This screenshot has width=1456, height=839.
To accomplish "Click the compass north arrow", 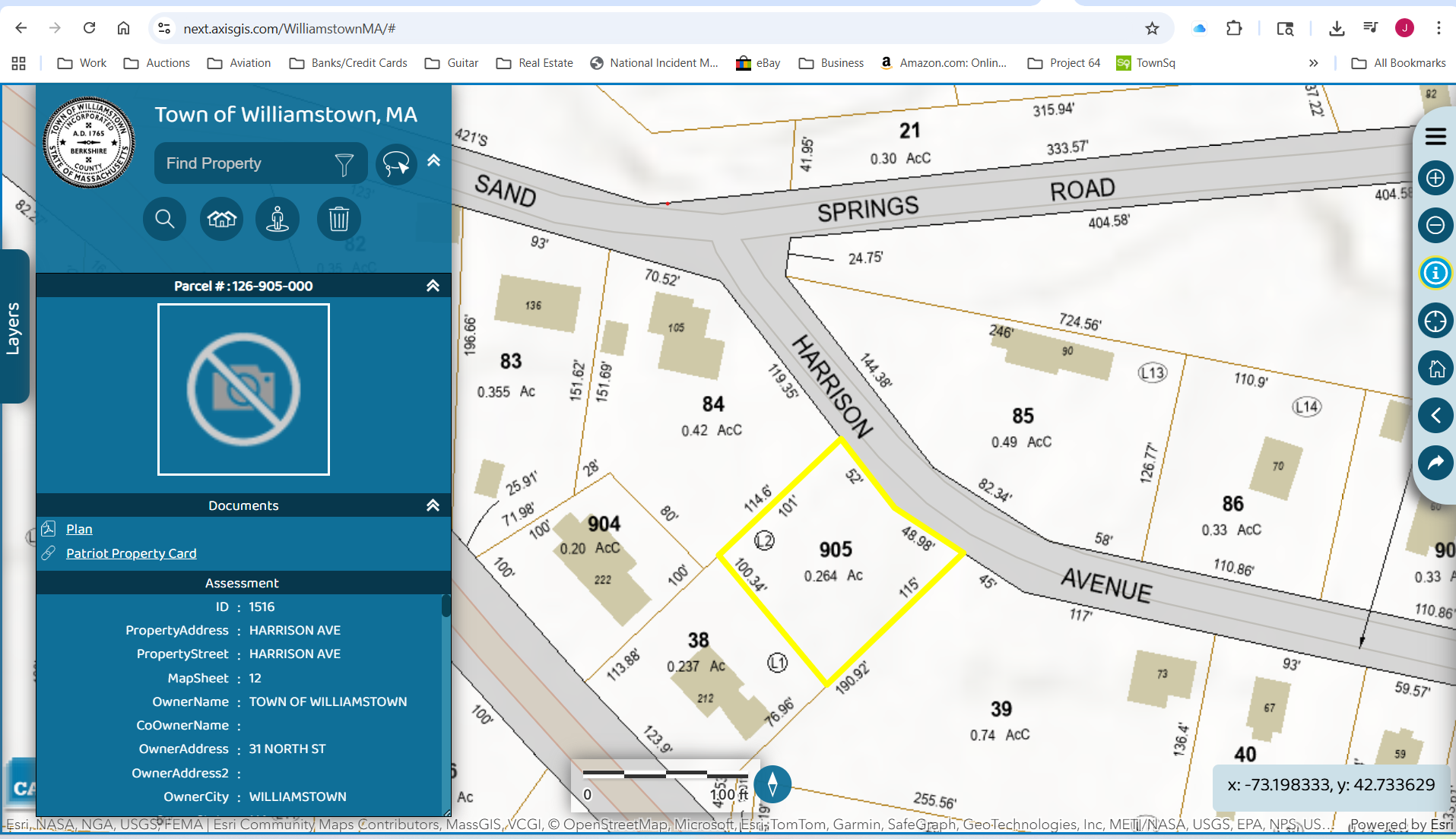I will pos(772,784).
